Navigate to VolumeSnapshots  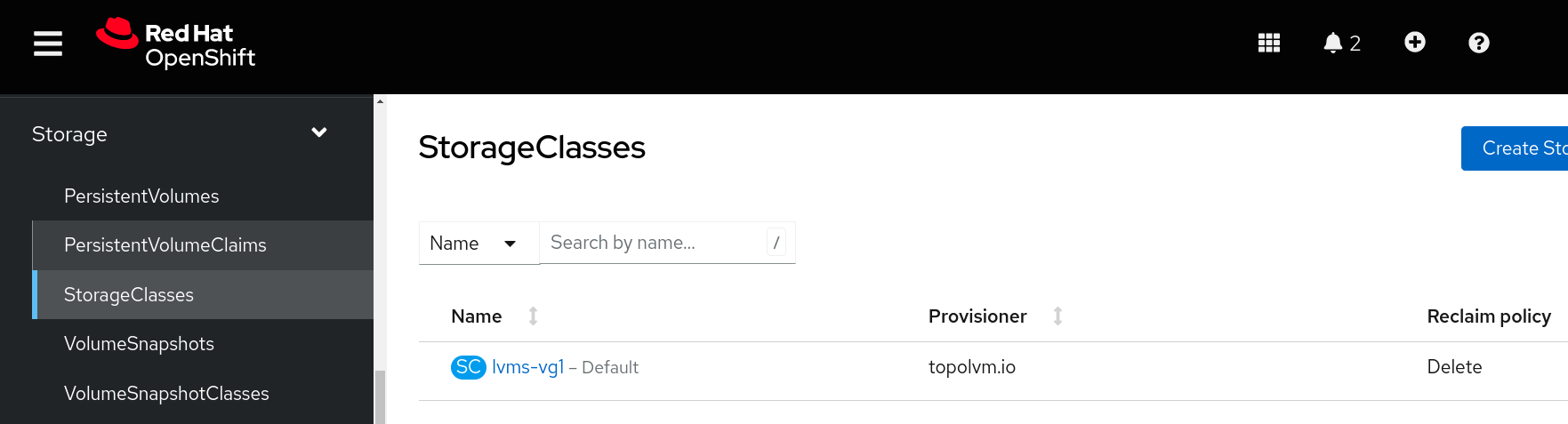pyautogui.click(x=139, y=344)
